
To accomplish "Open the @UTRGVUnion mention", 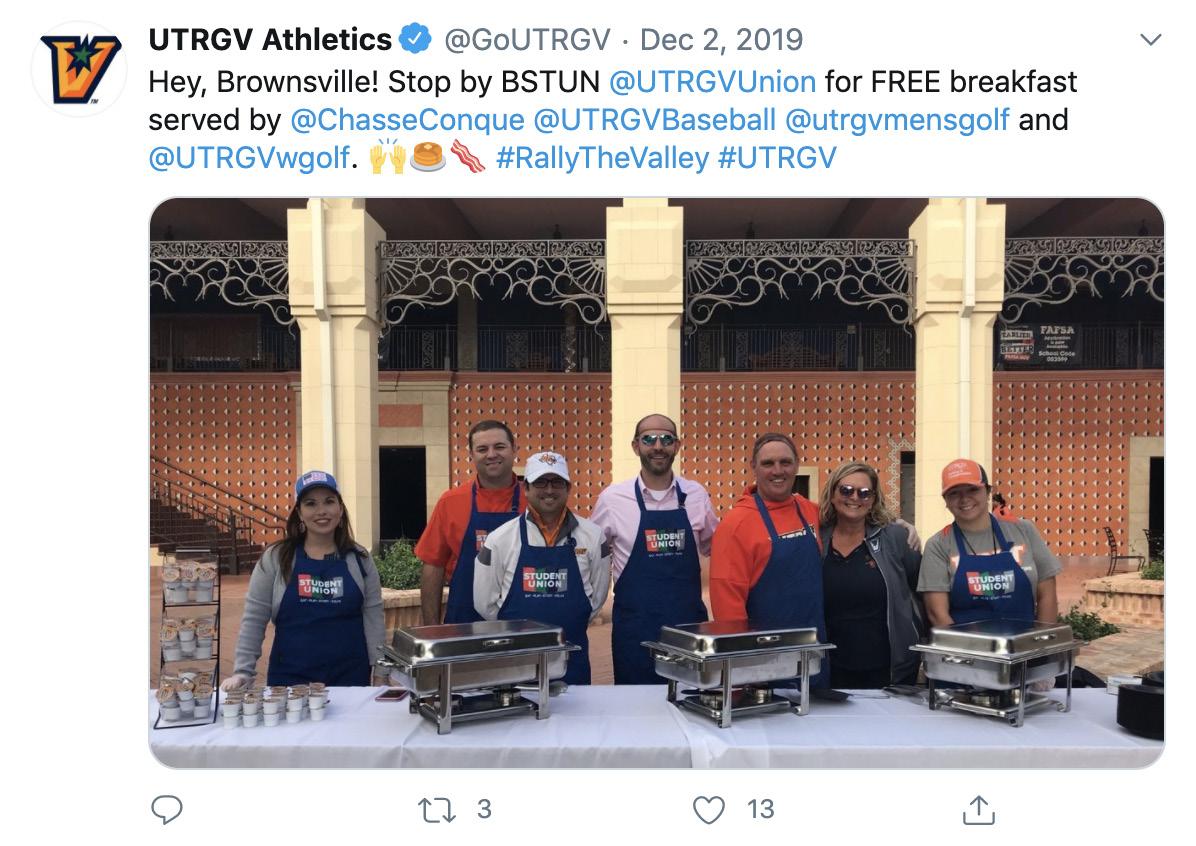I will pos(712,82).
